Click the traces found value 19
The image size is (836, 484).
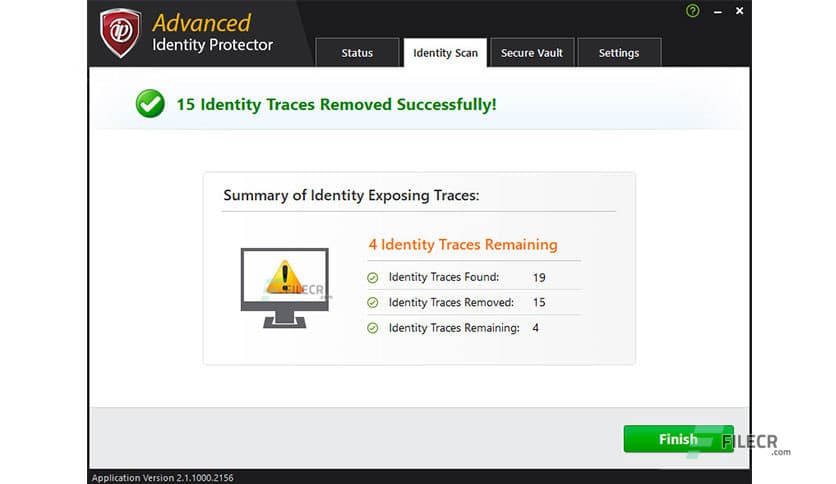pos(539,277)
